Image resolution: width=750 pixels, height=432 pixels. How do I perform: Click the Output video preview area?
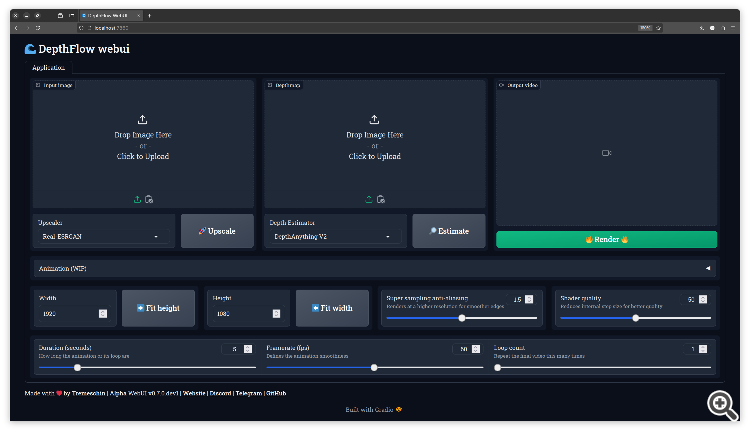607,153
